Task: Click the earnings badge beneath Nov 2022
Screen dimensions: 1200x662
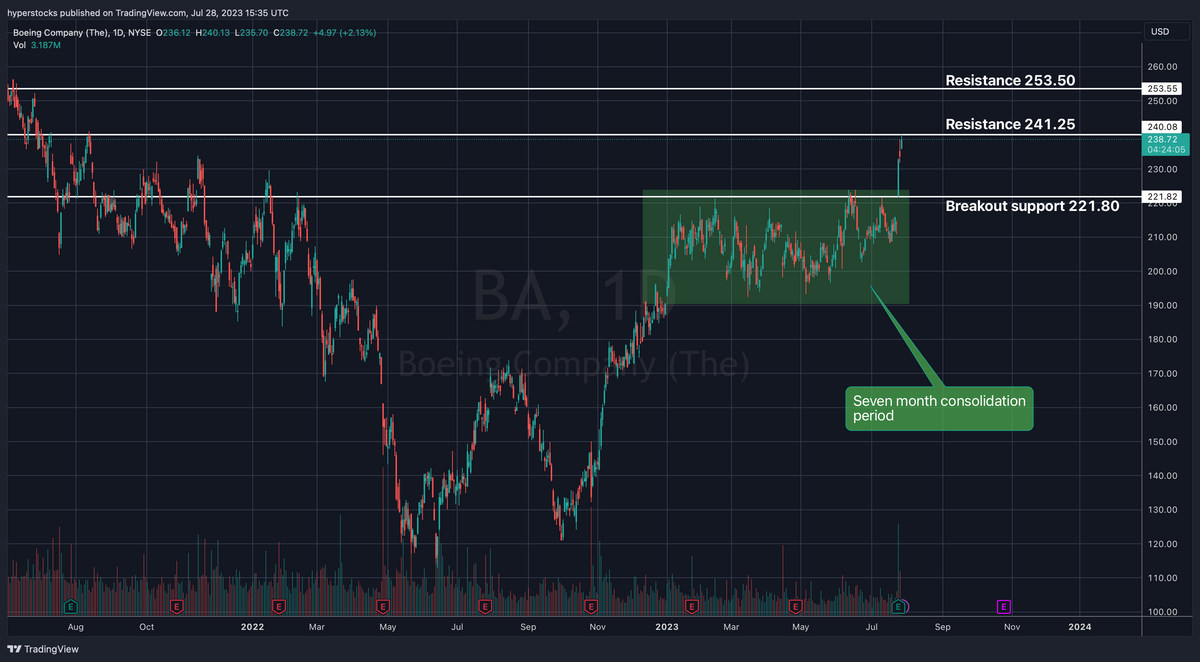Action: [590, 606]
